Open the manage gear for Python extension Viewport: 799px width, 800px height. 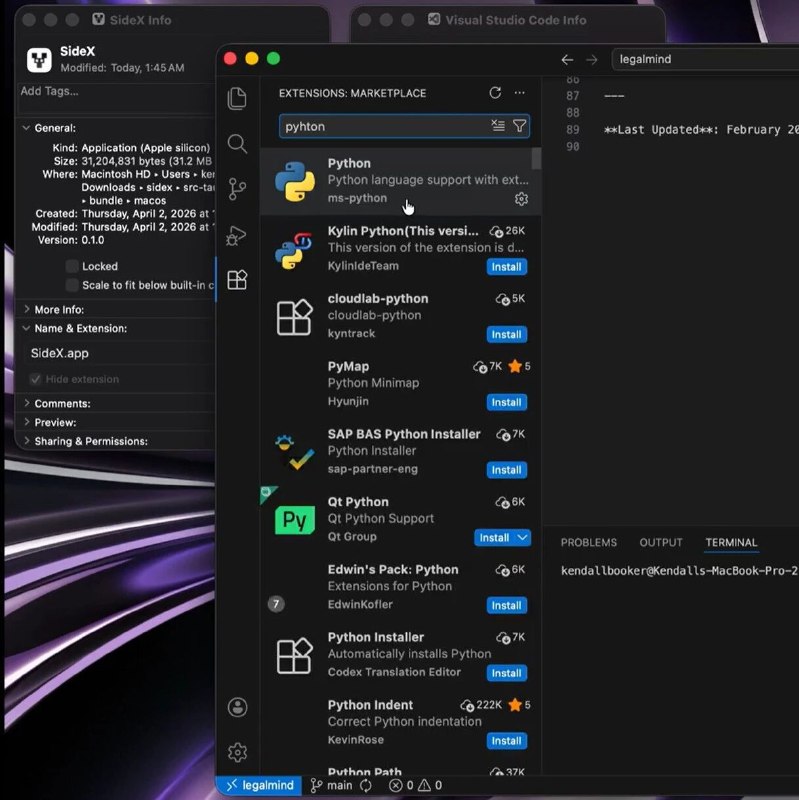click(521, 198)
